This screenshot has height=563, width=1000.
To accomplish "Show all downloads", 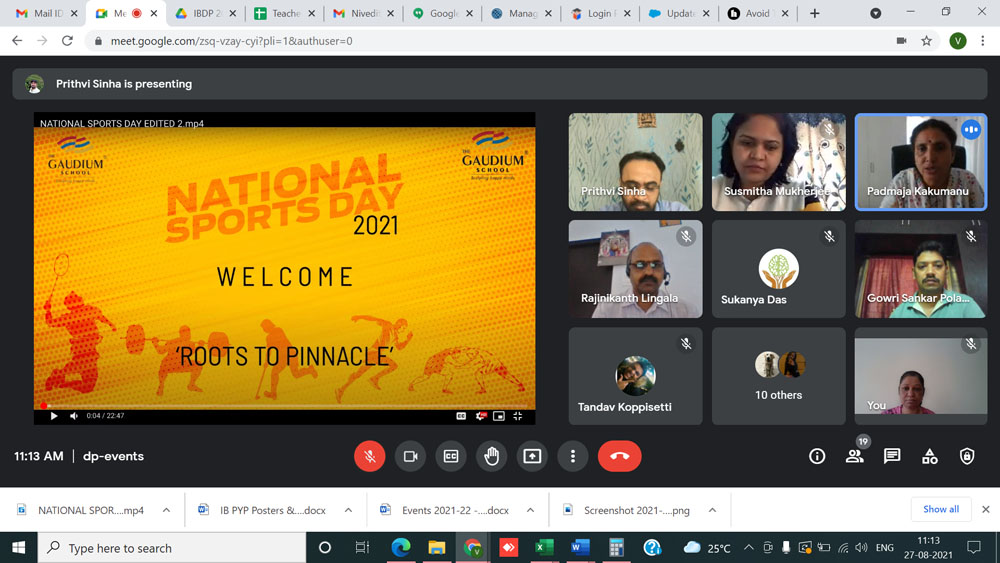I will [x=941, y=509].
